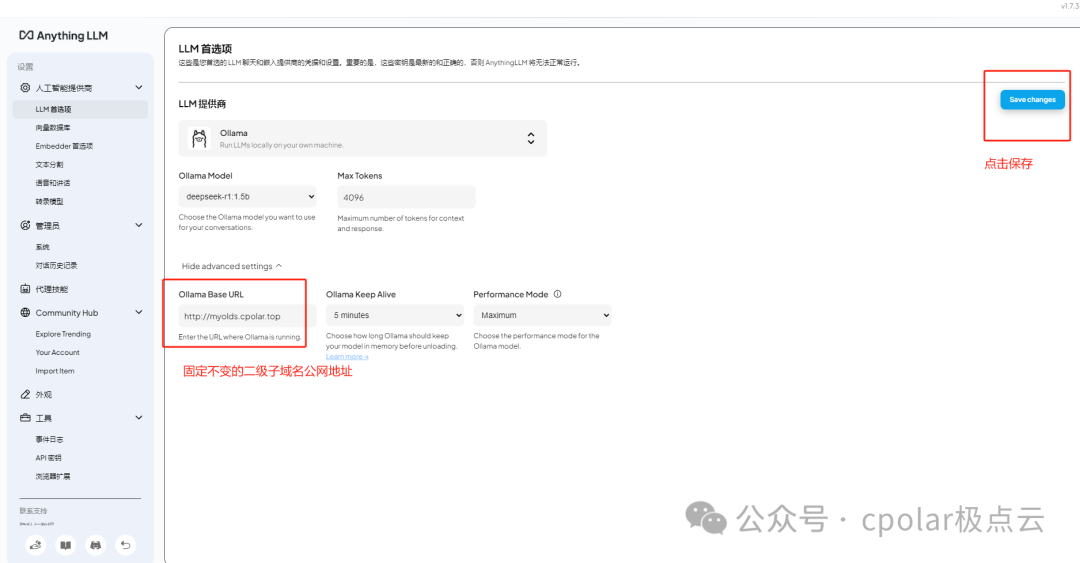
Task: Open 向量数据库 settings page
Action: pyautogui.click(x=53, y=127)
